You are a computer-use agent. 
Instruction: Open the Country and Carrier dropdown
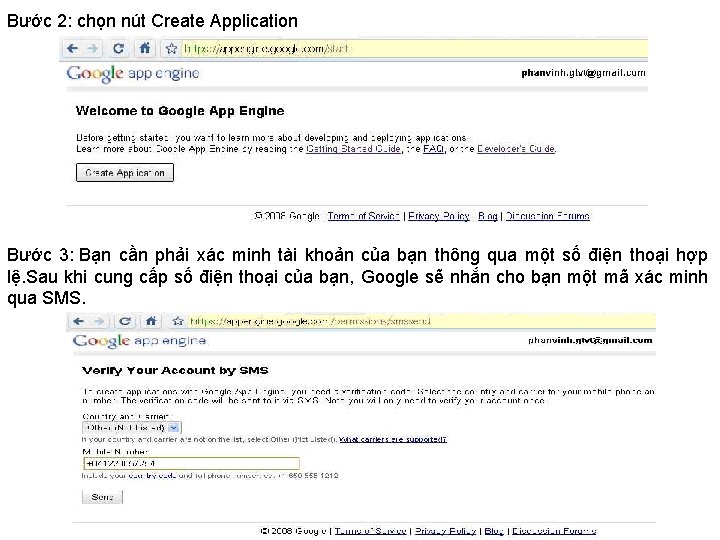pyautogui.click(x=132, y=428)
